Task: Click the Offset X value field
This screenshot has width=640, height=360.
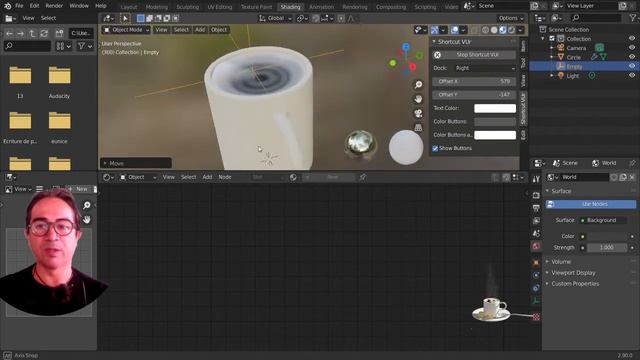Action: click(473, 82)
